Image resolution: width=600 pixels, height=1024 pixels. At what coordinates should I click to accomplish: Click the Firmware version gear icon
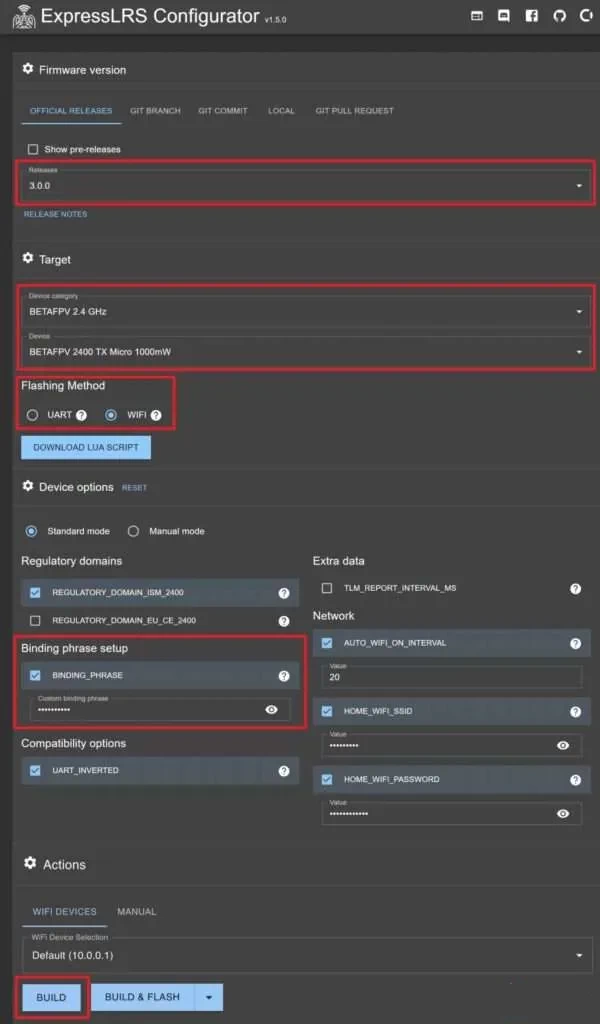[27, 69]
